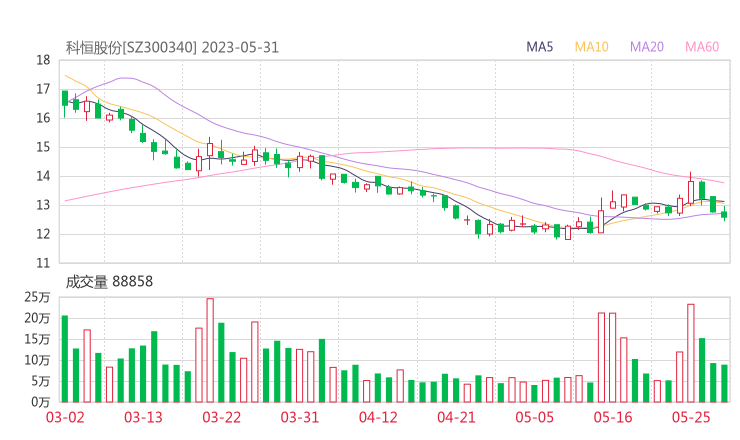This screenshot has width=740, height=440.
Task: Click the volume axis label 10万
Action: tap(37, 360)
